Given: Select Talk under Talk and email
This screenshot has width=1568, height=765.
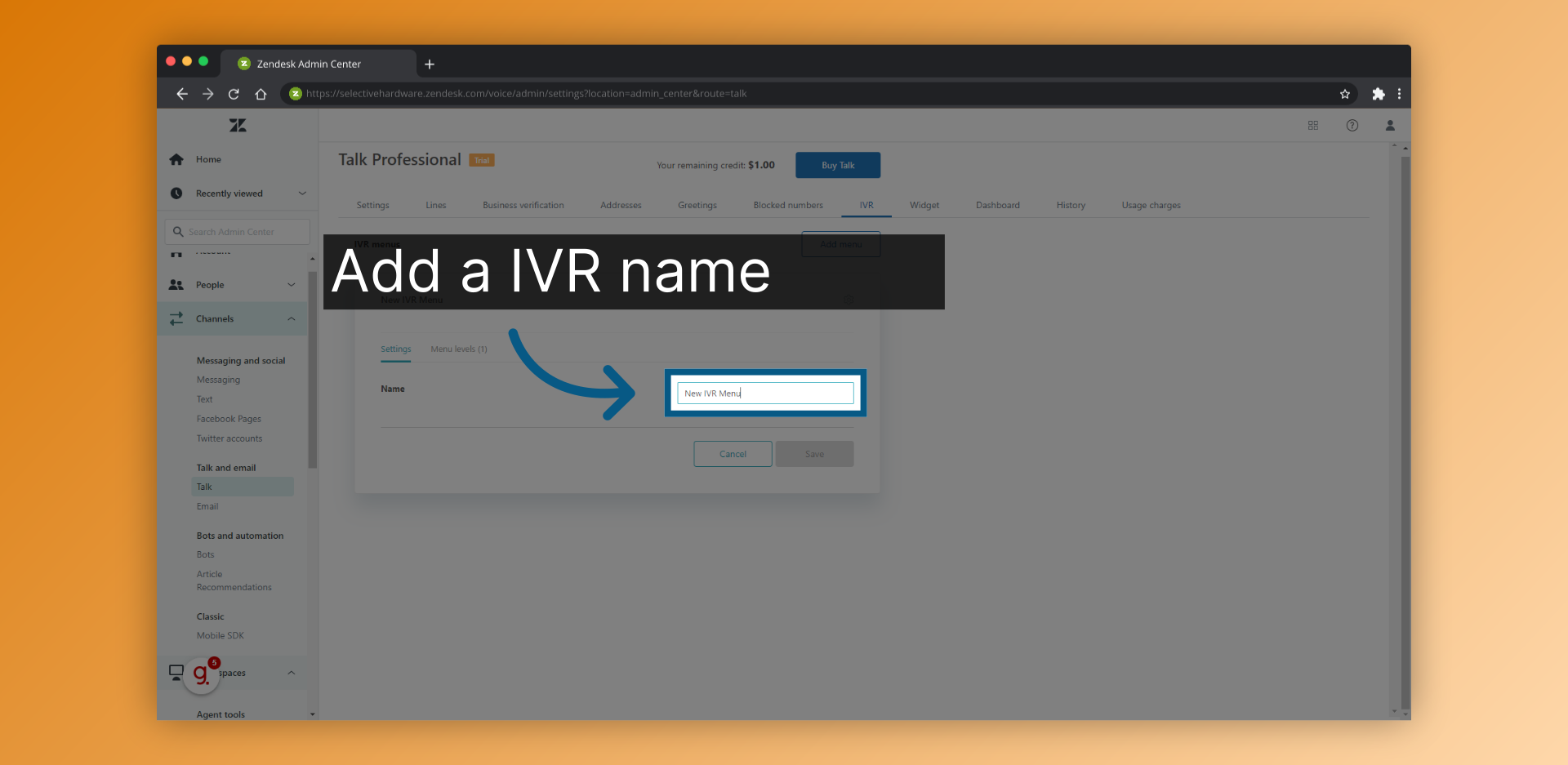Looking at the screenshot, I should pos(243,487).
